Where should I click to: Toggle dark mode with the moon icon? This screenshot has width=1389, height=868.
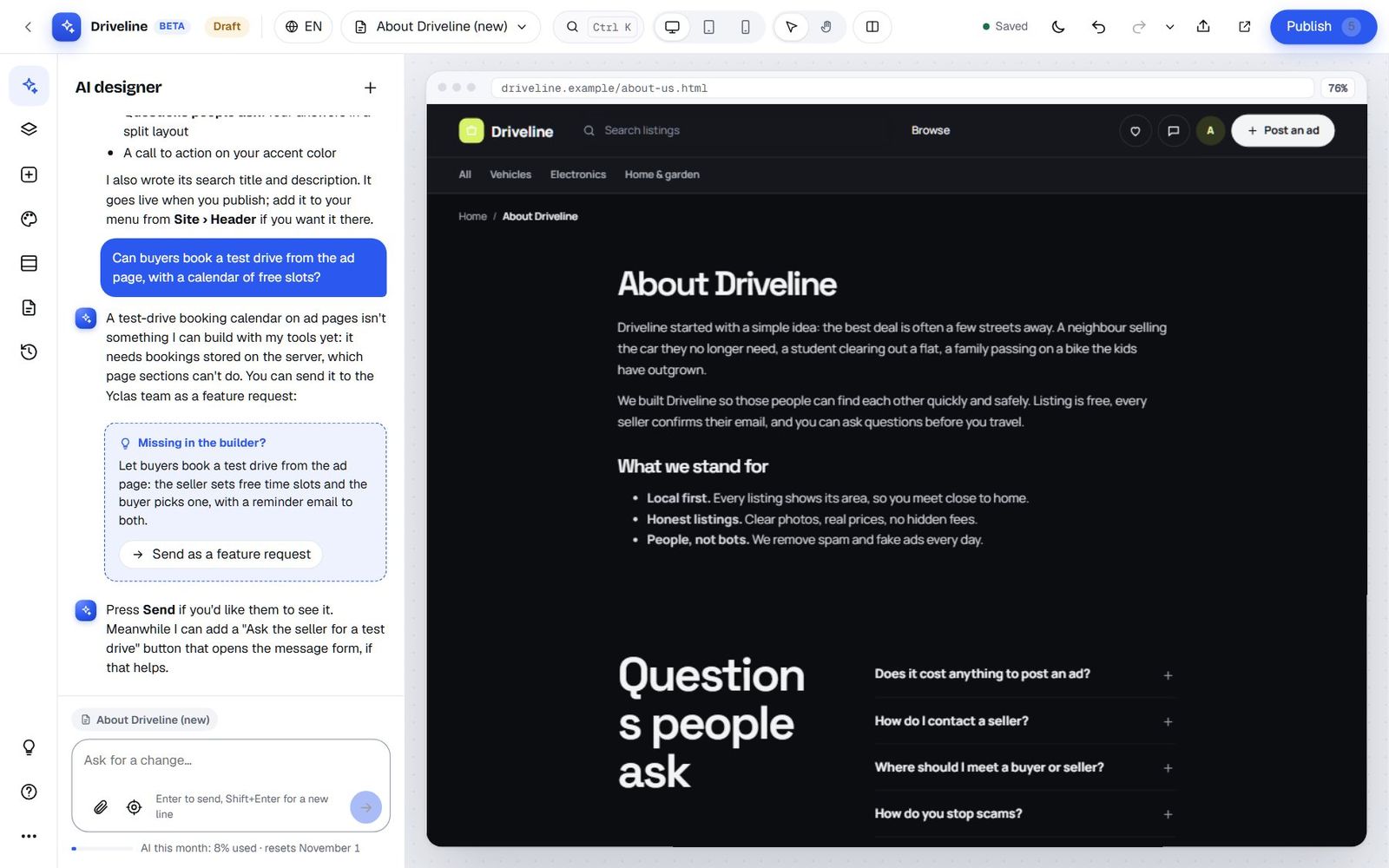(x=1057, y=27)
